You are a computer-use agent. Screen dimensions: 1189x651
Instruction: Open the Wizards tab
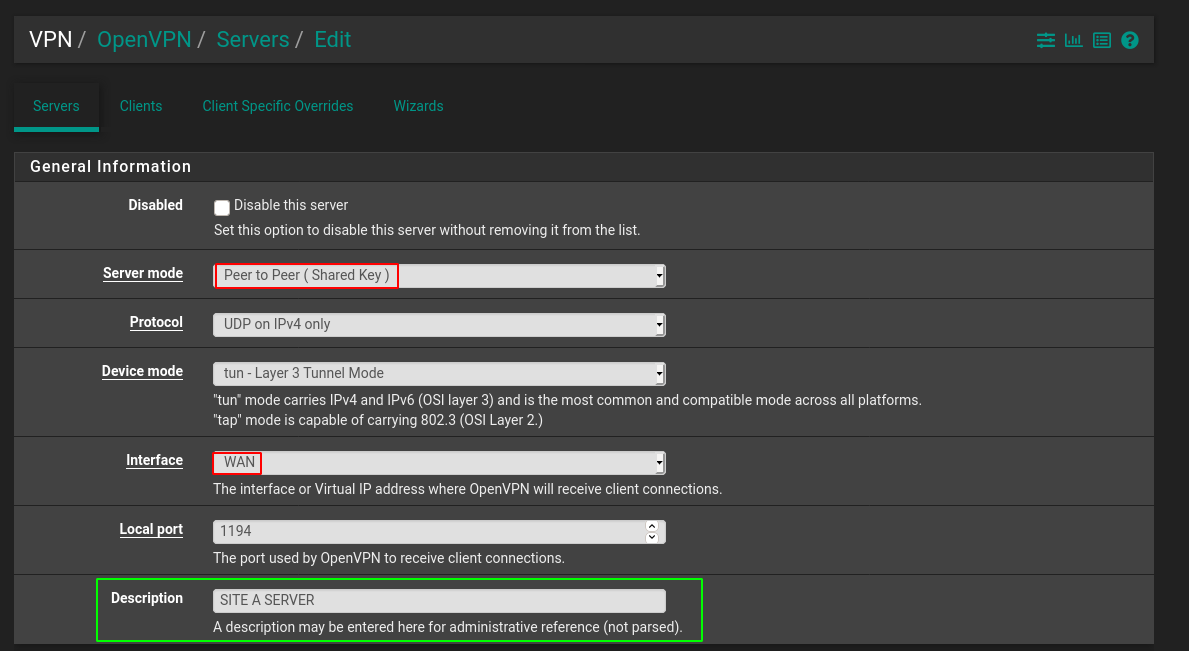pyautogui.click(x=419, y=106)
